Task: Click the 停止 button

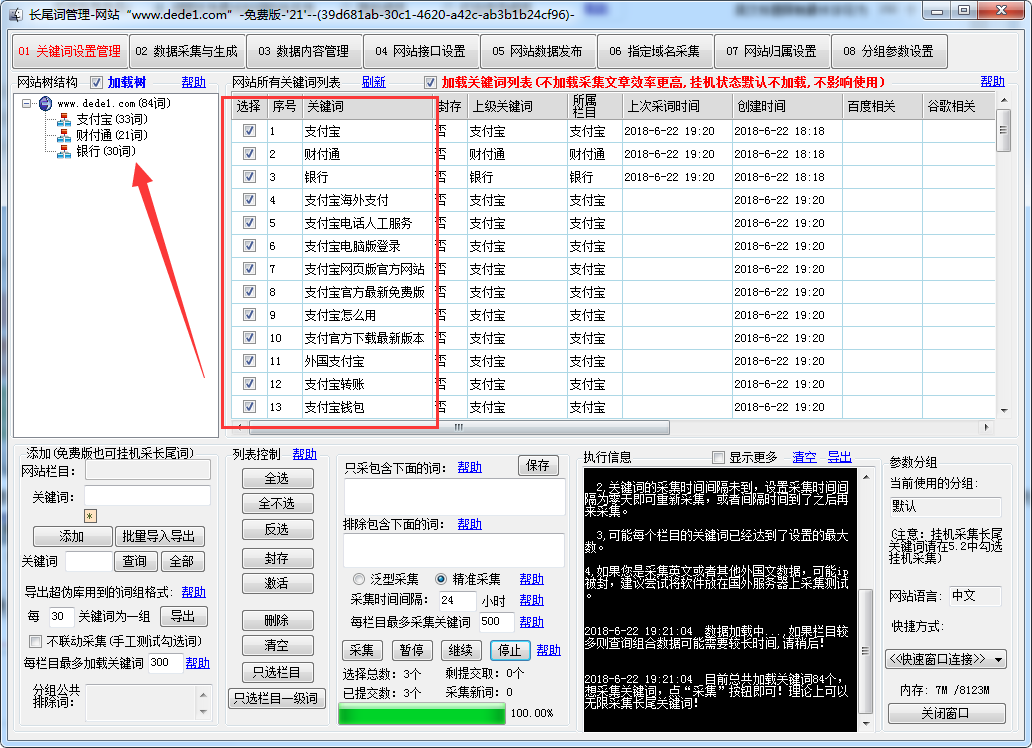Action: [510, 651]
